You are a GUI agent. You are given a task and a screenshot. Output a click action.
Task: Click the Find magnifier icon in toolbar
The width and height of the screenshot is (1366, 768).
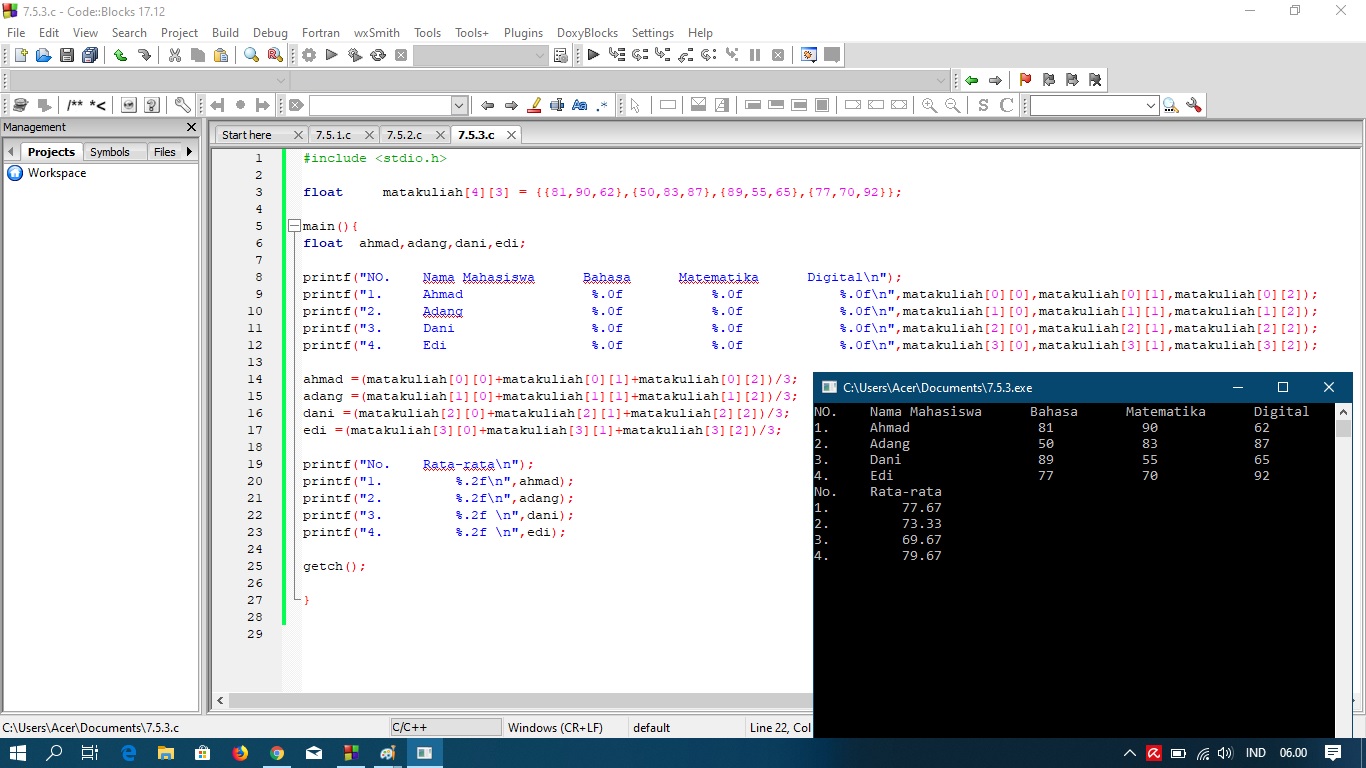(252, 56)
